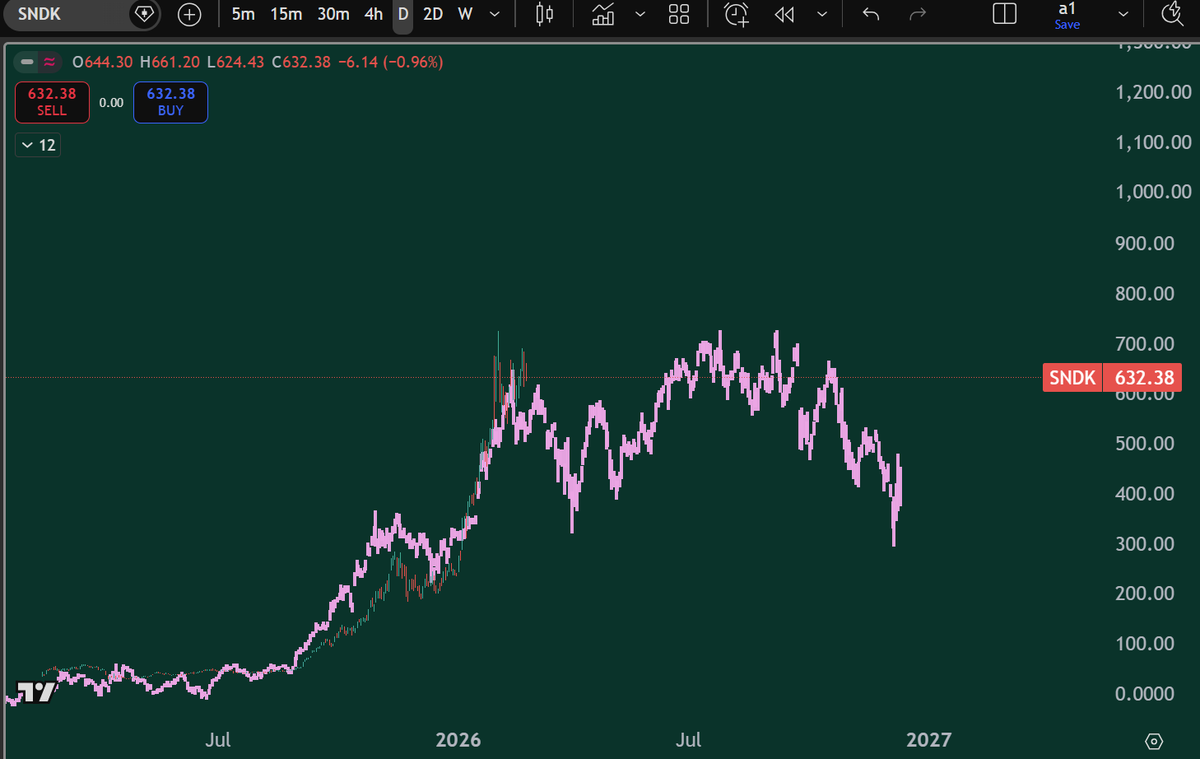Viewport: 1200px width, 759px height.
Task: Click the SNDK 632.38 price label
Action: click(x=1112, y=378)
